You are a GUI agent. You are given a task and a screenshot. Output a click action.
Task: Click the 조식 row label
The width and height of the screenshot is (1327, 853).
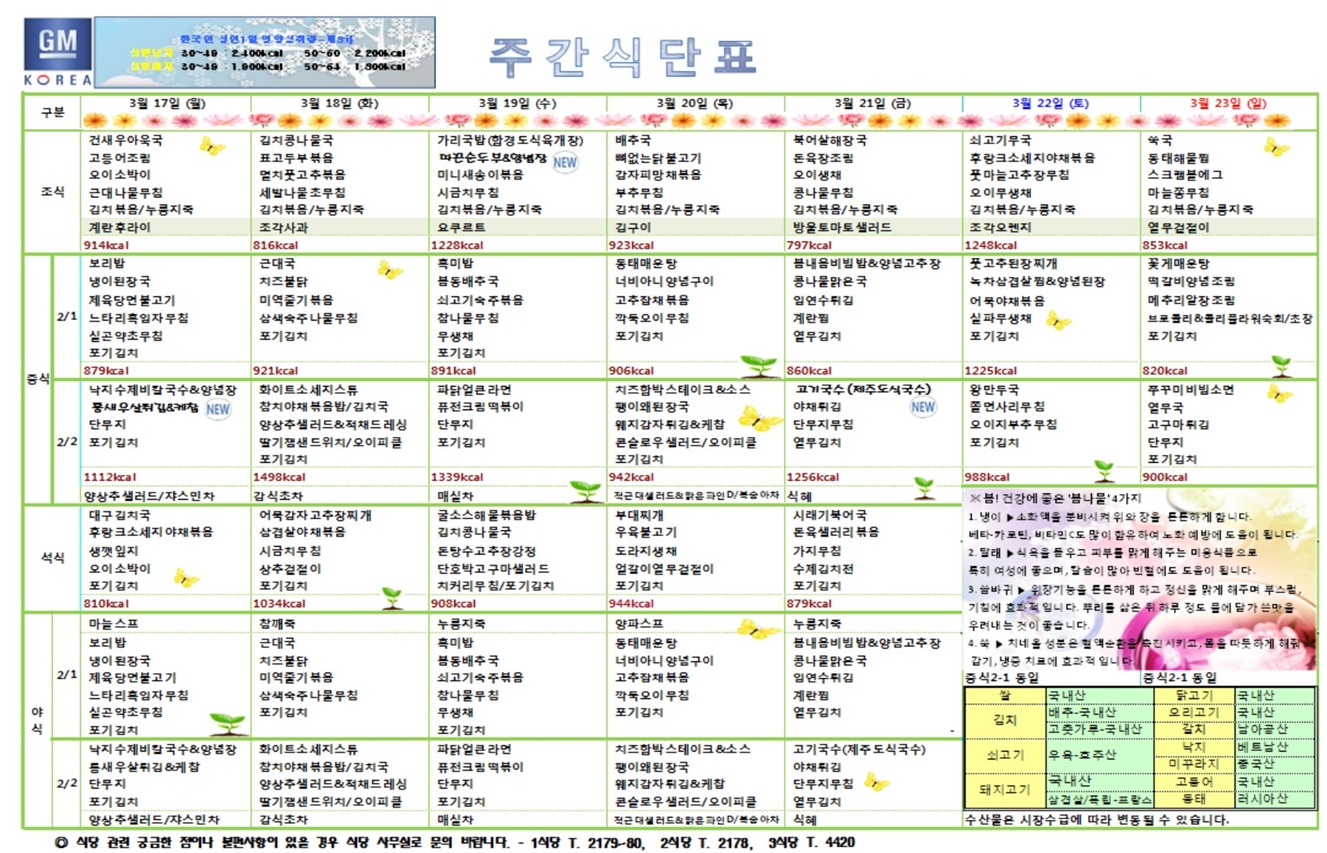pyautogui.click(x=52, y=191)
